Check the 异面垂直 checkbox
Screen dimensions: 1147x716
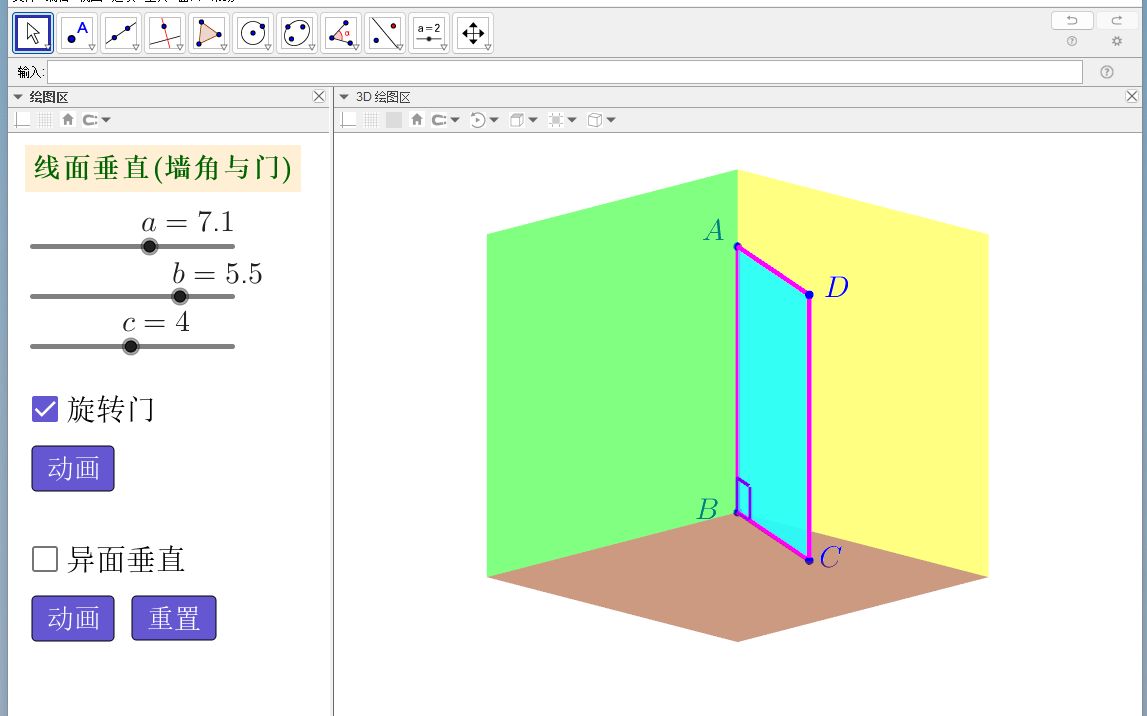click(45, 559)
